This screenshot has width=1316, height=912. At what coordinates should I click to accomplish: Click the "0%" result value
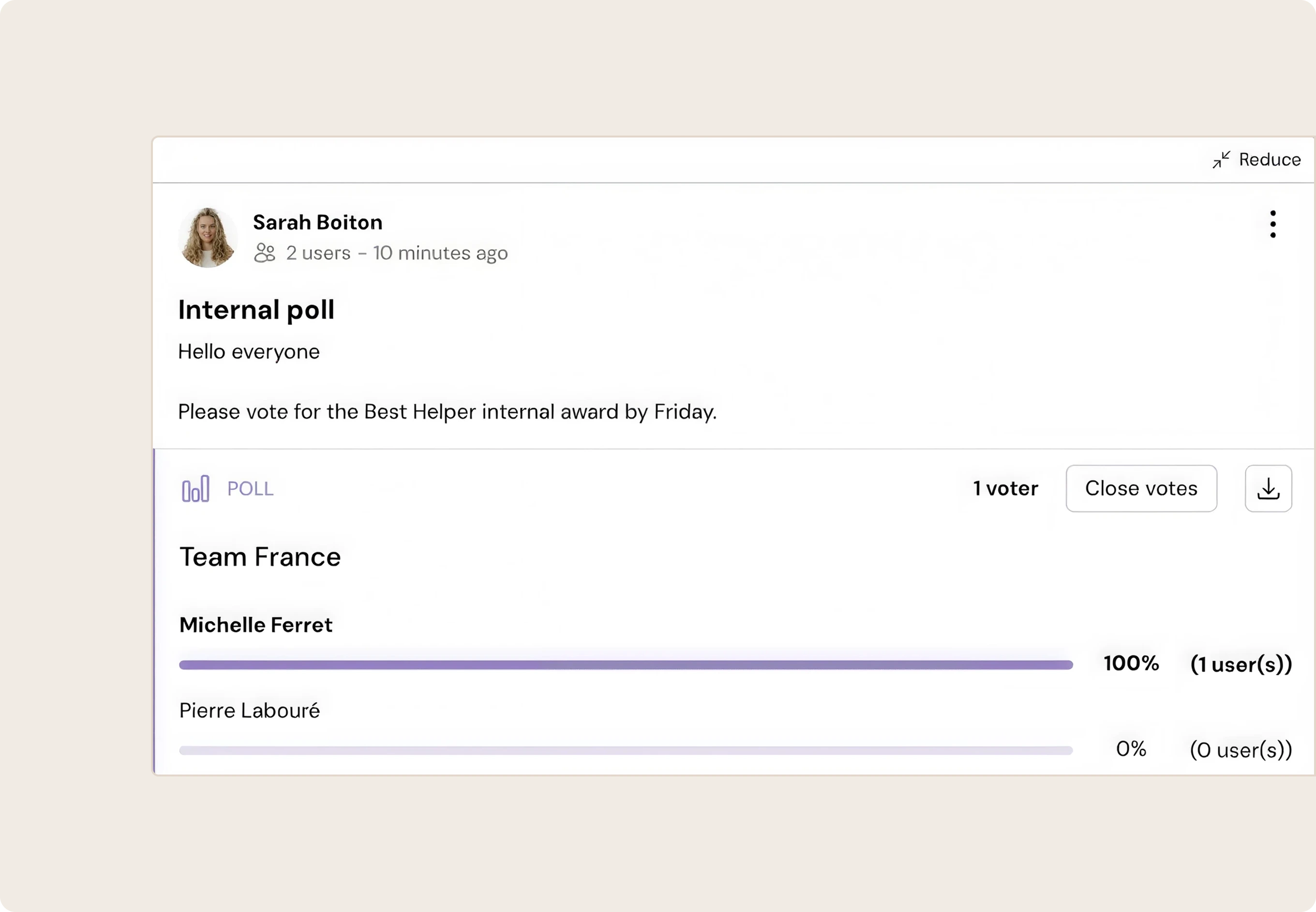(1131, 749)
